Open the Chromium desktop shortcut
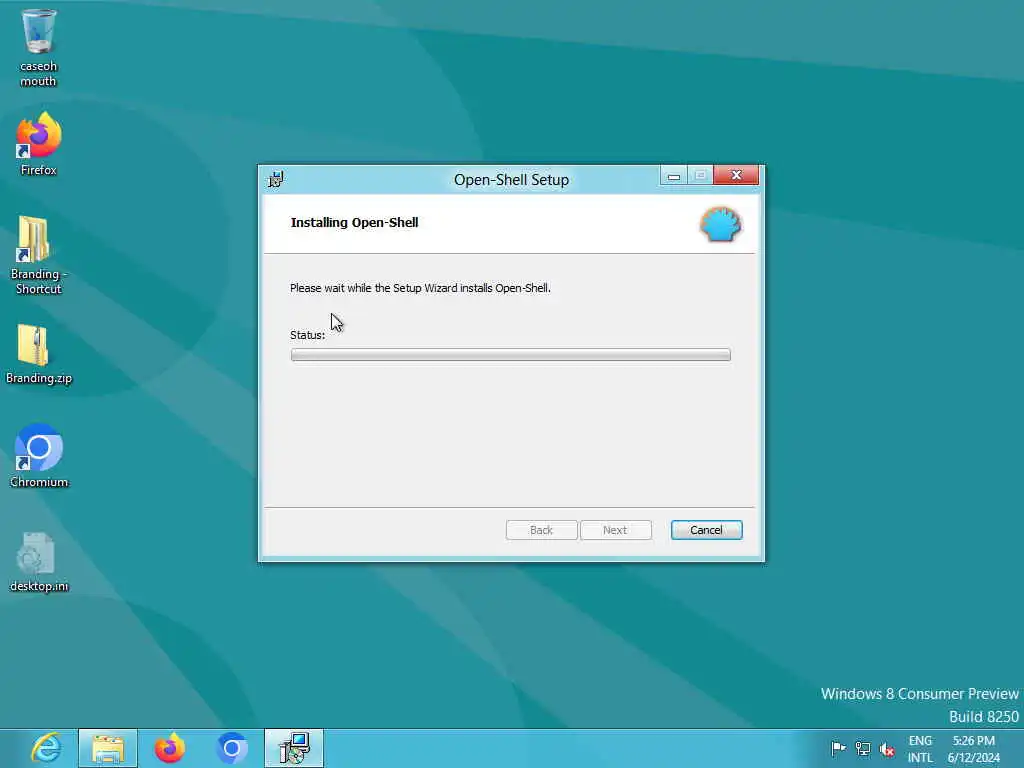Screen dimensions: 1024x768 [x=39, y=455]
